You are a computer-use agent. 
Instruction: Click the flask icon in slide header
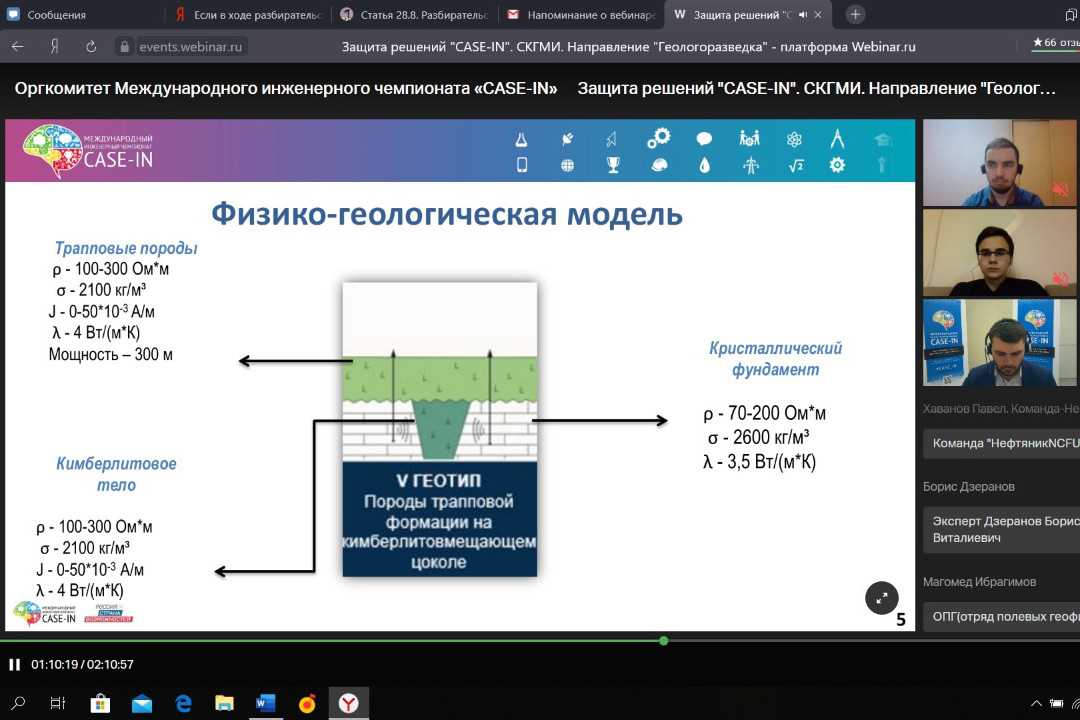coord(521,140)
